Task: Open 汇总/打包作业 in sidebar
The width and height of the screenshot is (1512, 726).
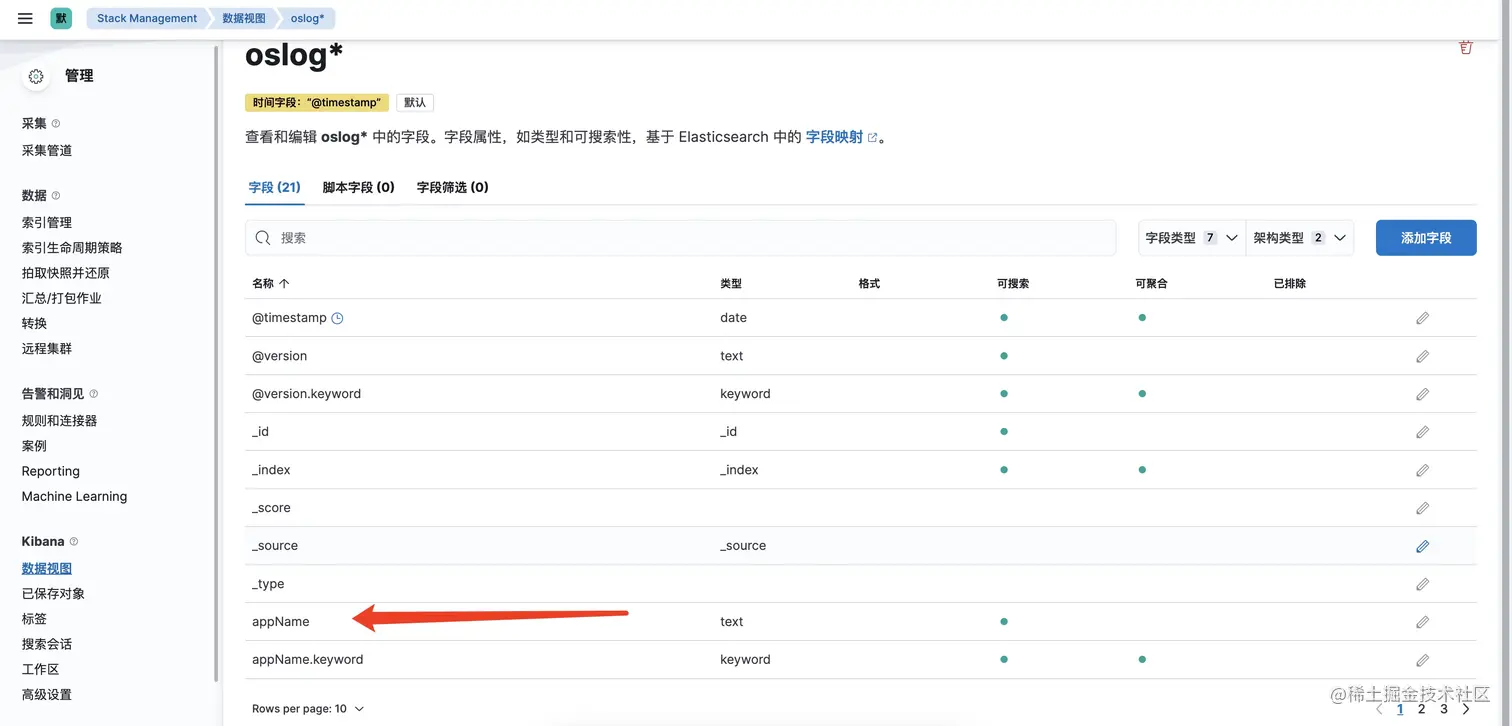Action: coord(62,298)
